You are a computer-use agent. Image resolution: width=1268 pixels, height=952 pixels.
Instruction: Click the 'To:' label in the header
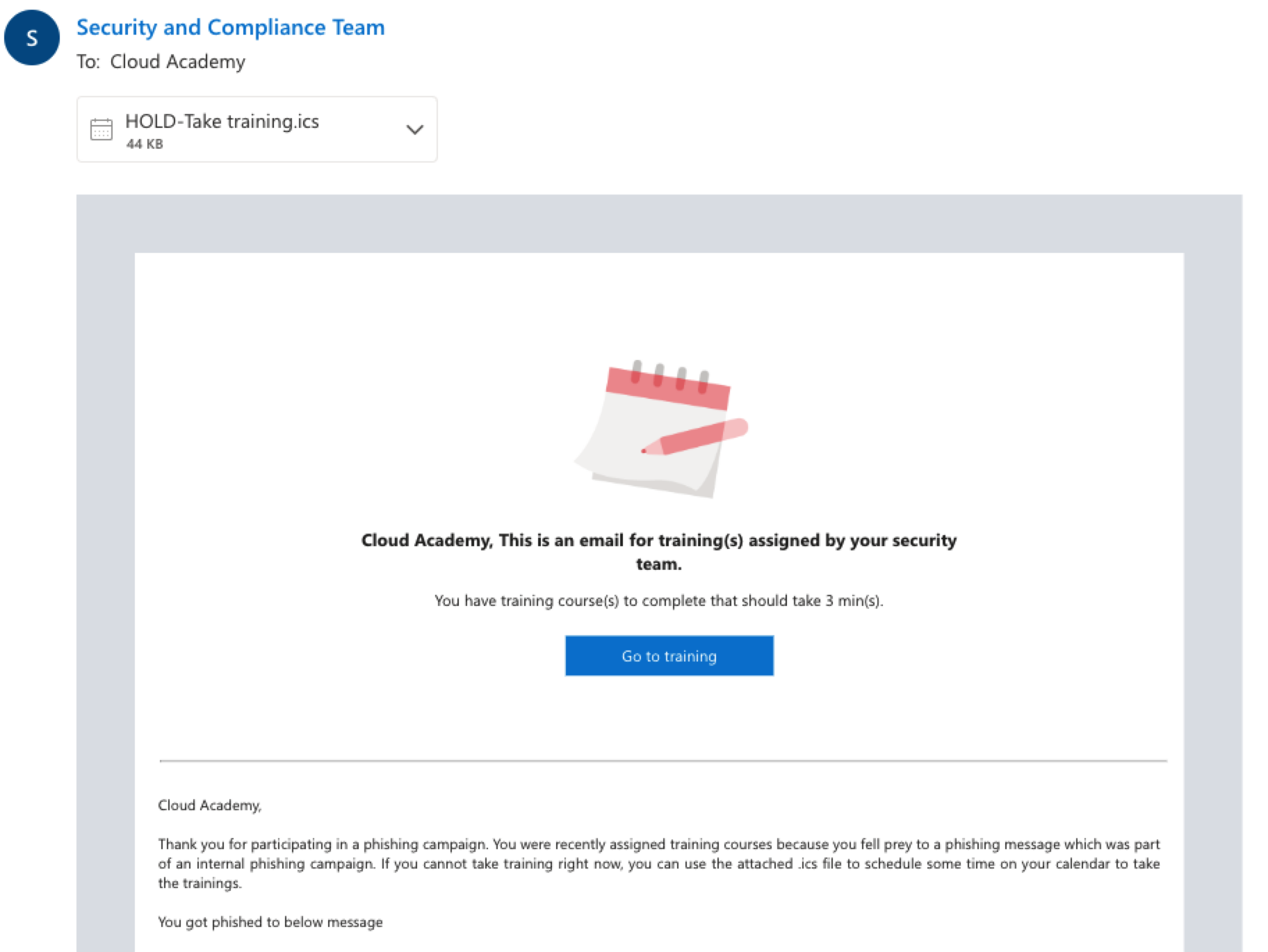point(88,62)
